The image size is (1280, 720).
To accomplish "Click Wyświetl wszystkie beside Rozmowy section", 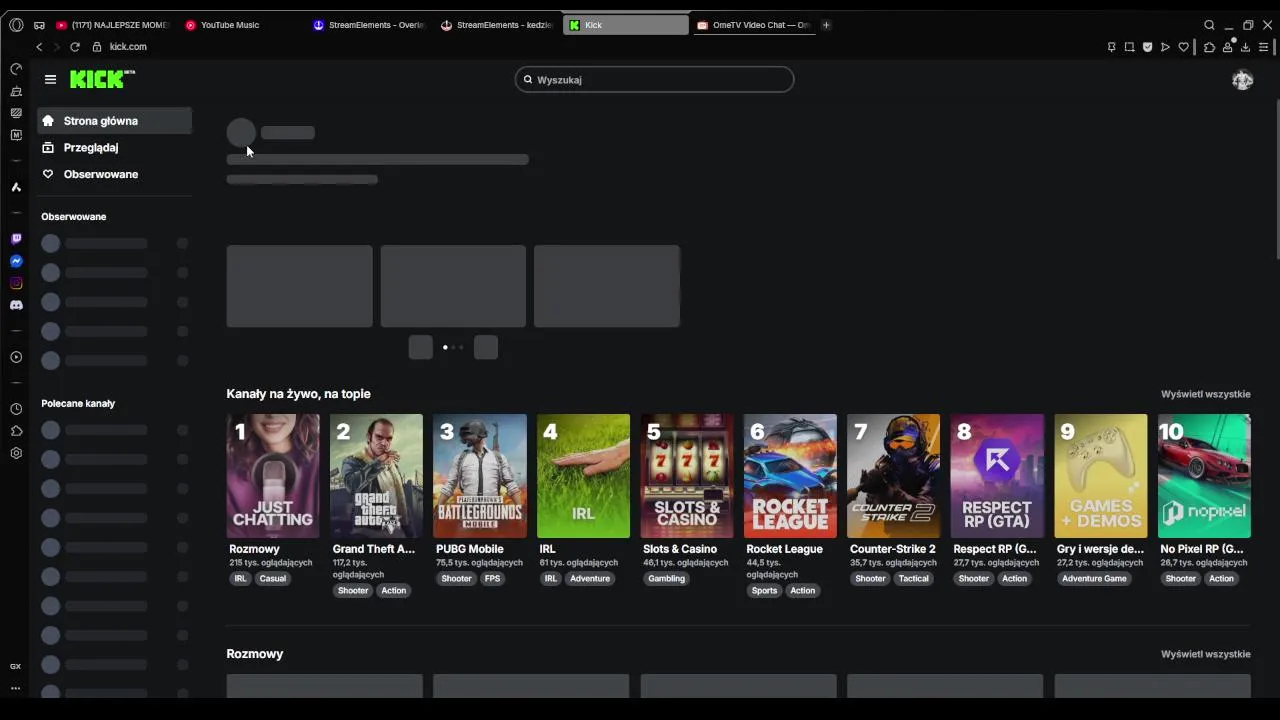I will coord(1205,654).
